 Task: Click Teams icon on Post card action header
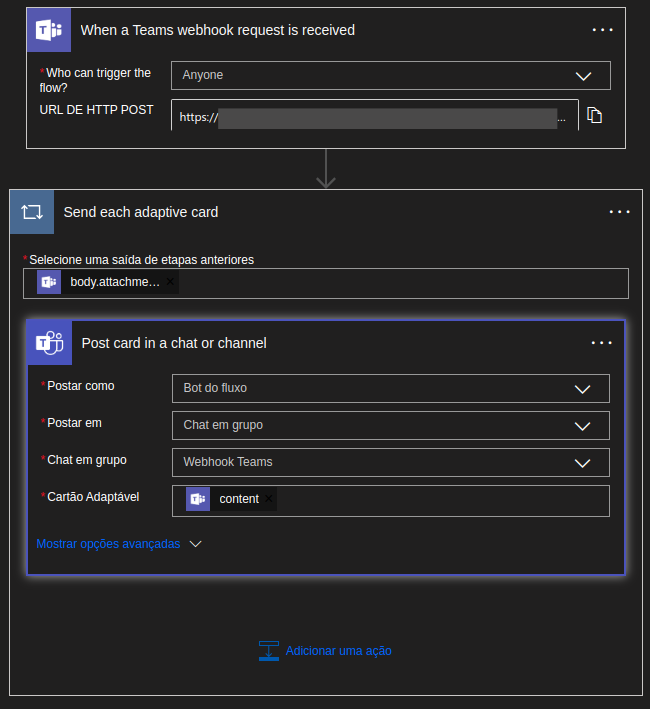[x=49, y=343]
